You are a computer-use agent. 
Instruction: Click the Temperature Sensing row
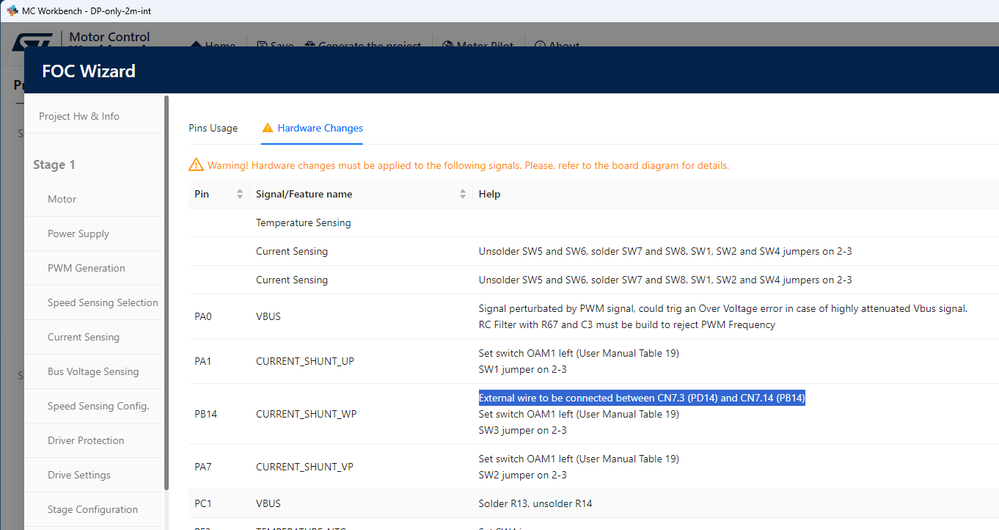(594, 222)
